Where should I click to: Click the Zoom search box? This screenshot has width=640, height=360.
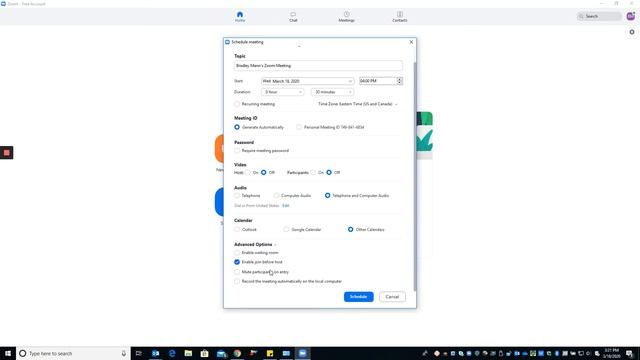(x=599, y=16)
